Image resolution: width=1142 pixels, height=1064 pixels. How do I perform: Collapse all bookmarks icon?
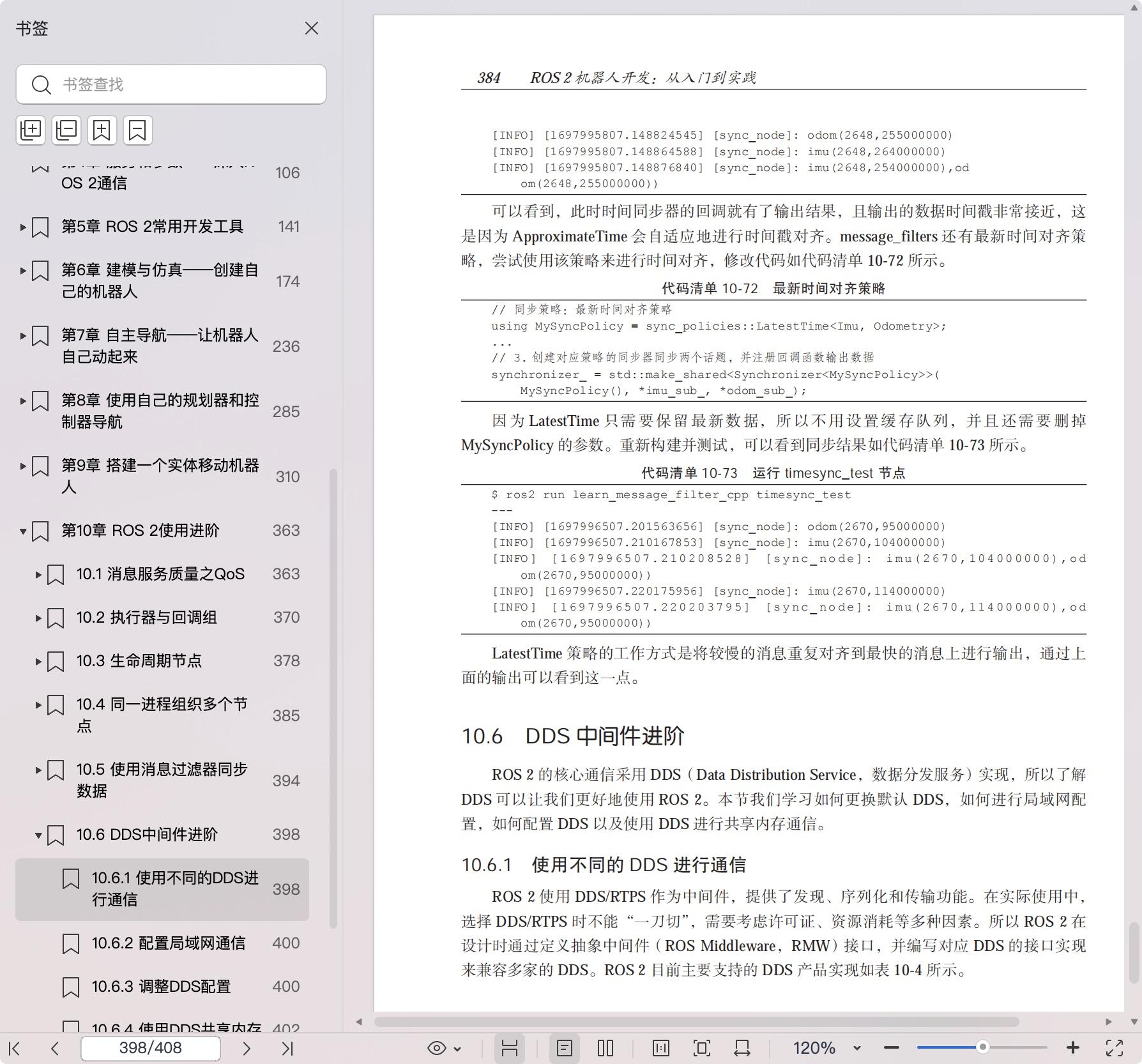coord(66,130)
